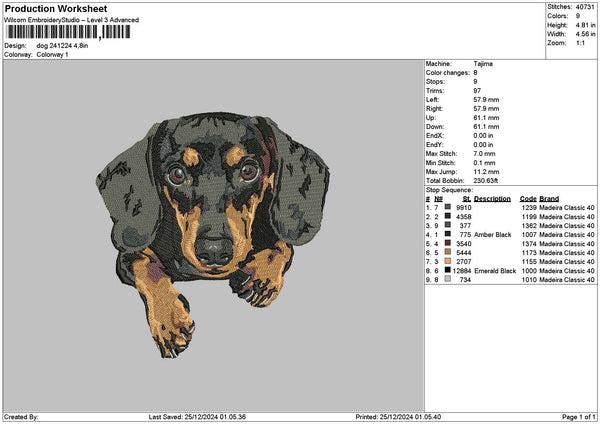Click the design name 'dog 241224 4,8in'
600x424 pixels.
(x=62, y=46)
